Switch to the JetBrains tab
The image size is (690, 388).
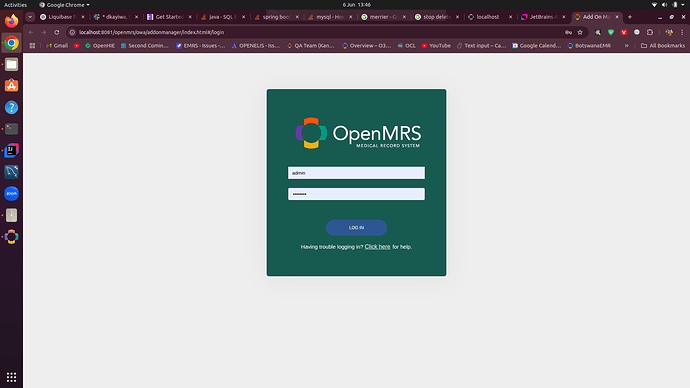543,17
